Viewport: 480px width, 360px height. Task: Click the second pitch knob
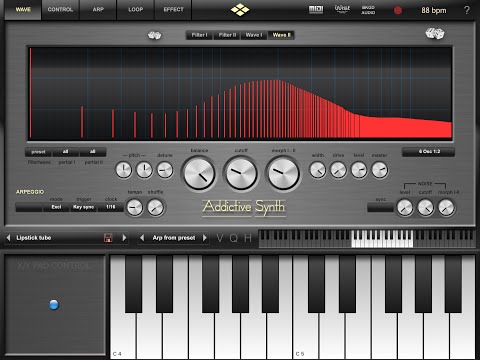click(x=144, y=170)
